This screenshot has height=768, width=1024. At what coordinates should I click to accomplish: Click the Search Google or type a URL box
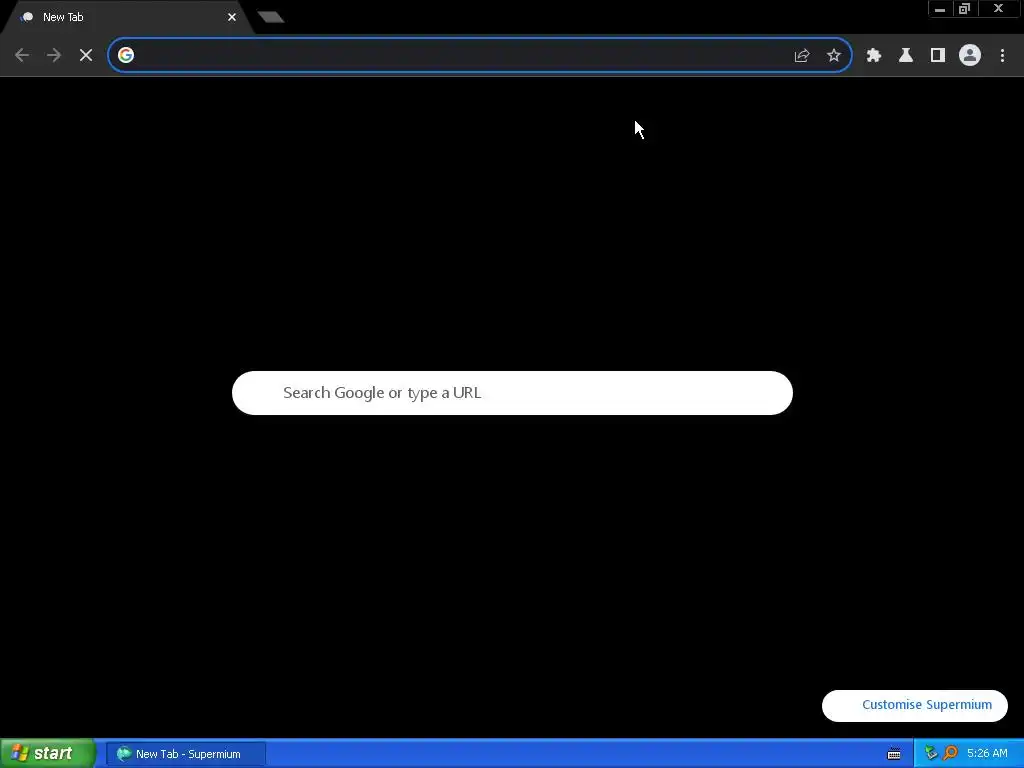point(512,392)
